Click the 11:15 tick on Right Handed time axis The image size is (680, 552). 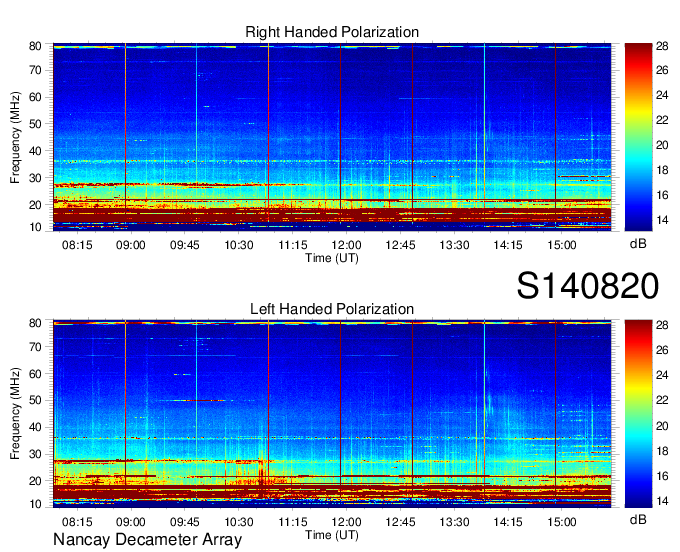[293, 245]
